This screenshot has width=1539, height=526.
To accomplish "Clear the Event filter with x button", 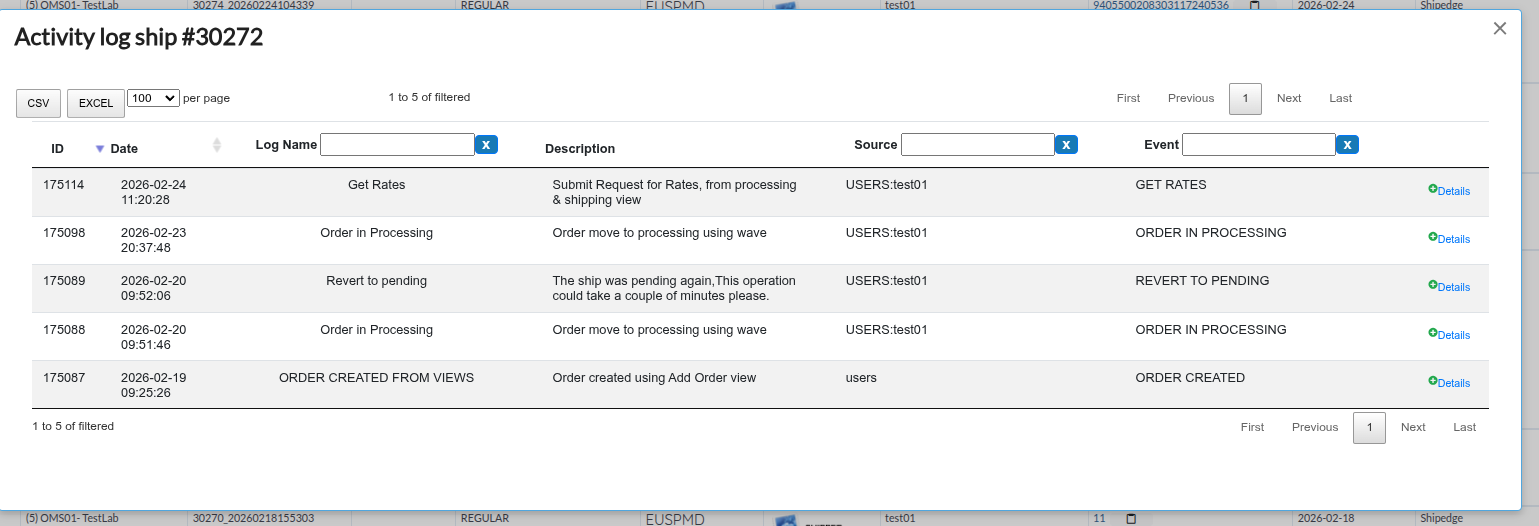I will 1348,145.
